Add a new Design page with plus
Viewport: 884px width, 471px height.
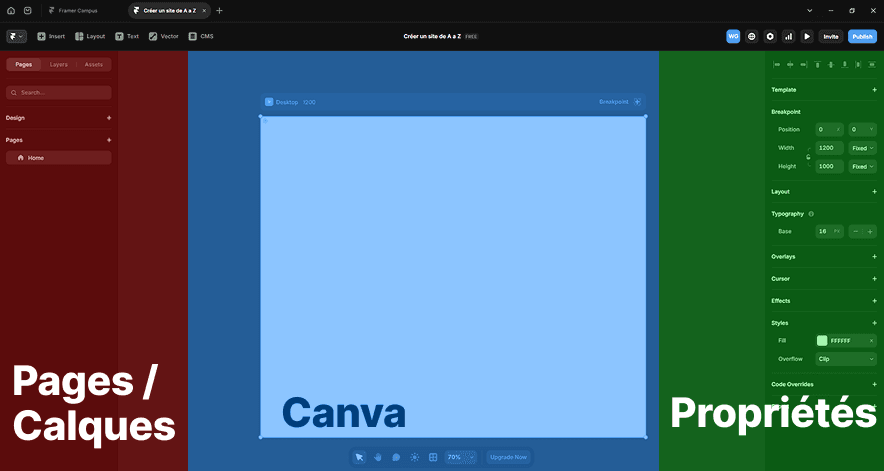(x=109, y=118)
